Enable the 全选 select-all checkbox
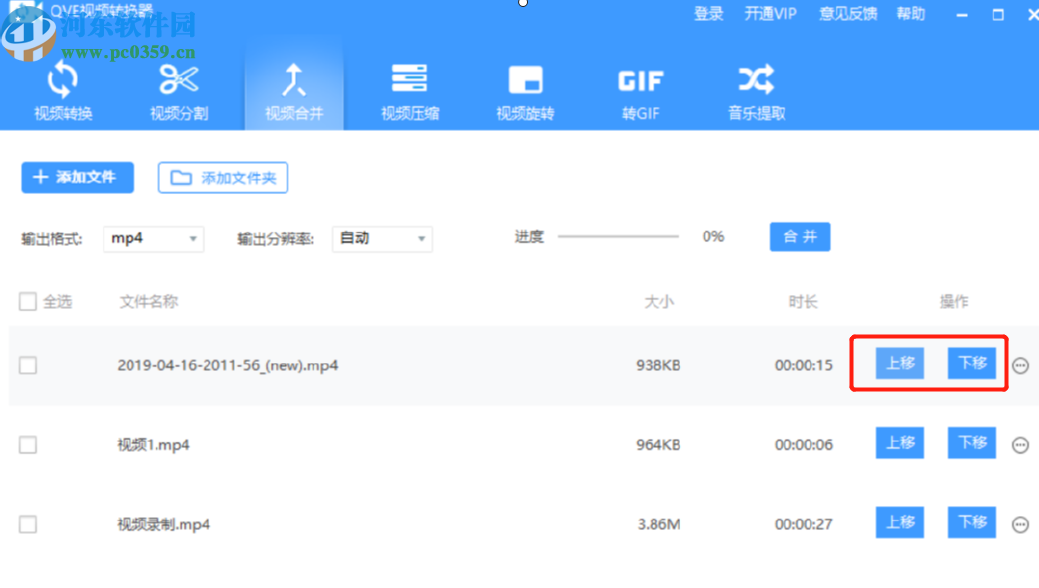 coord(28,300)
